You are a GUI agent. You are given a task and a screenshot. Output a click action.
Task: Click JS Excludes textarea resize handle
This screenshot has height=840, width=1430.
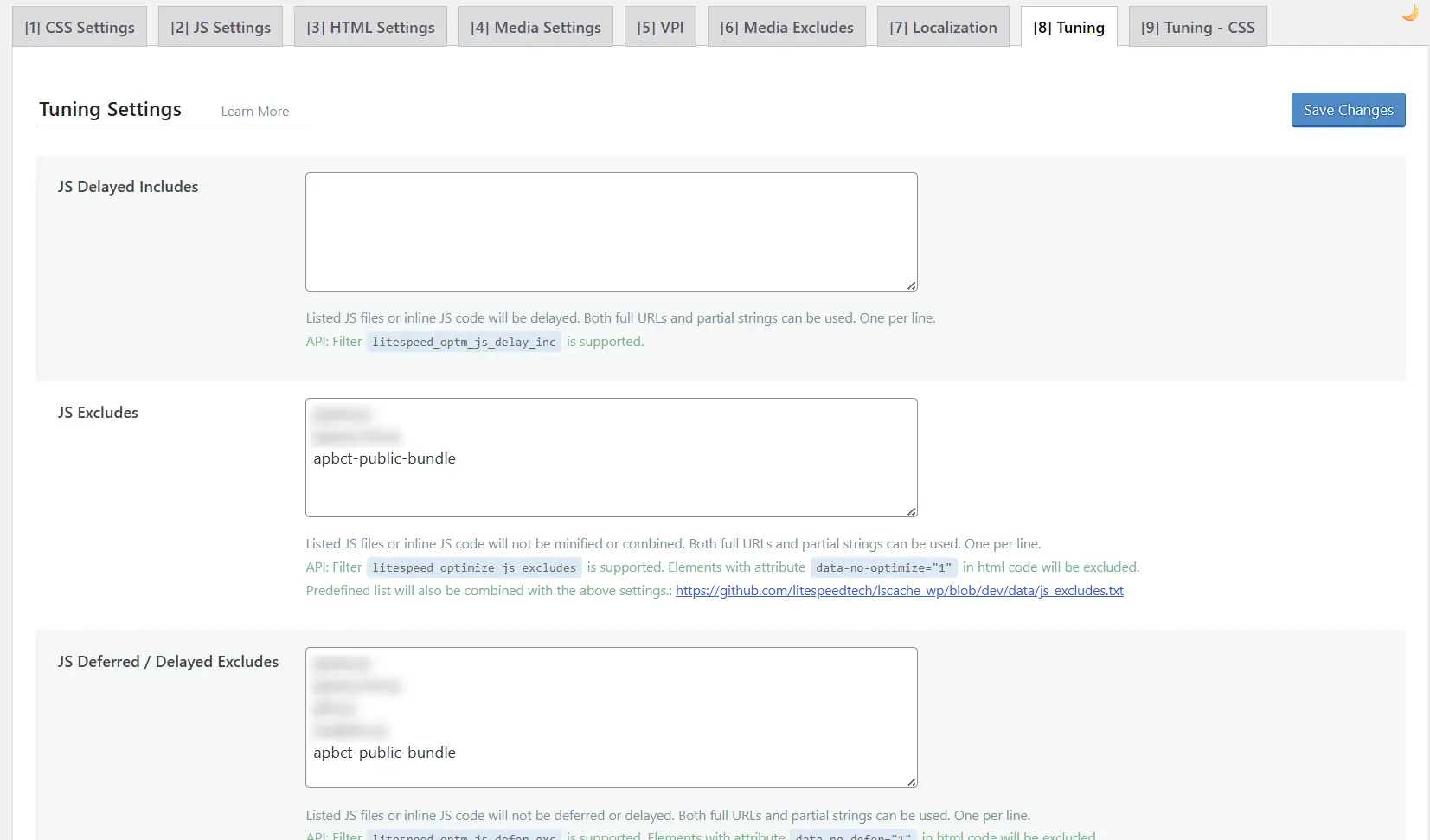[911, 511]
